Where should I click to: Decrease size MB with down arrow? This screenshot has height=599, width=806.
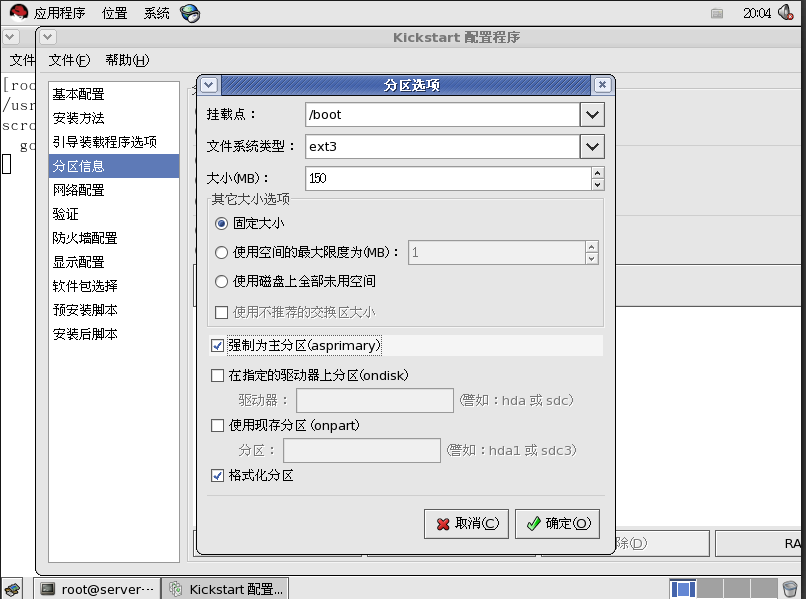[597, 185]
